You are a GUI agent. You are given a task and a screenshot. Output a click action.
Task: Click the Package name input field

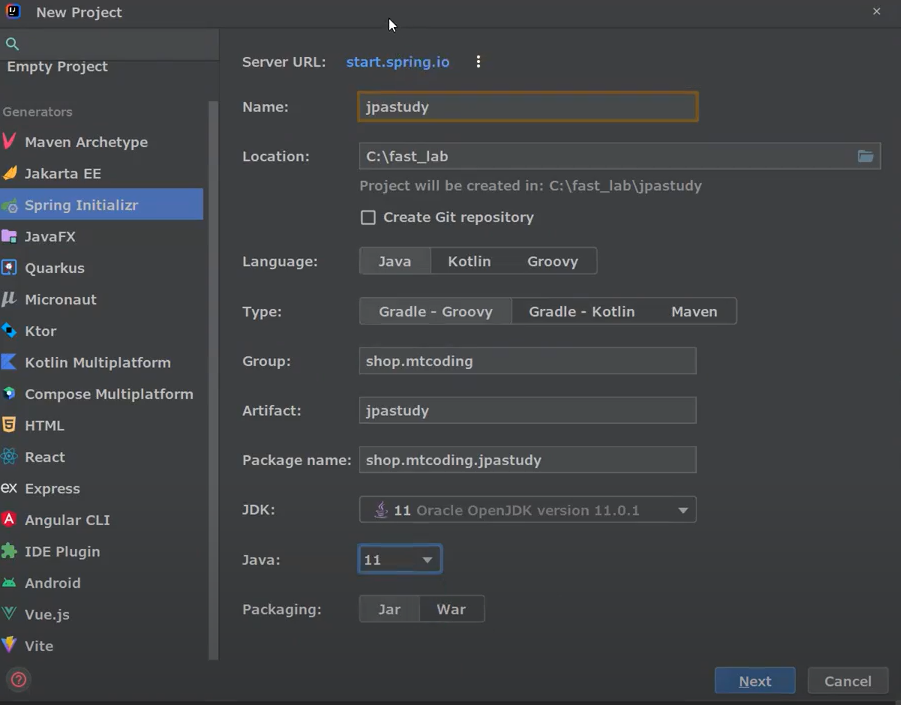[x=527, y=460]
